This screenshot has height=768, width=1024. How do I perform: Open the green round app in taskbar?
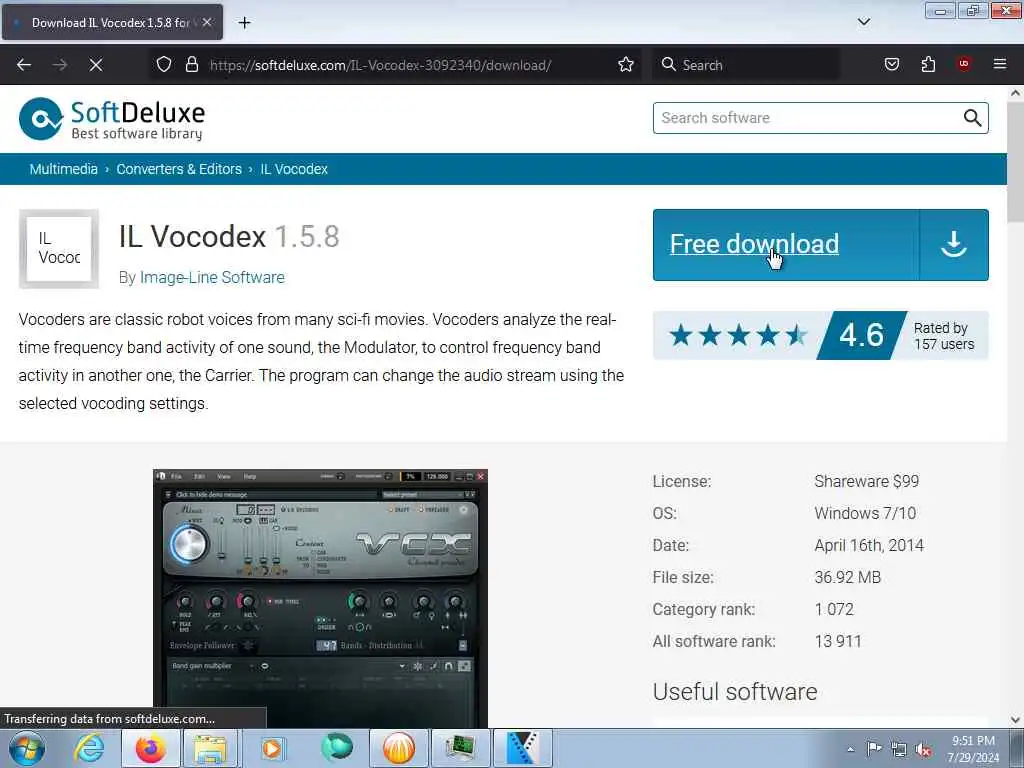pos(337,748)
